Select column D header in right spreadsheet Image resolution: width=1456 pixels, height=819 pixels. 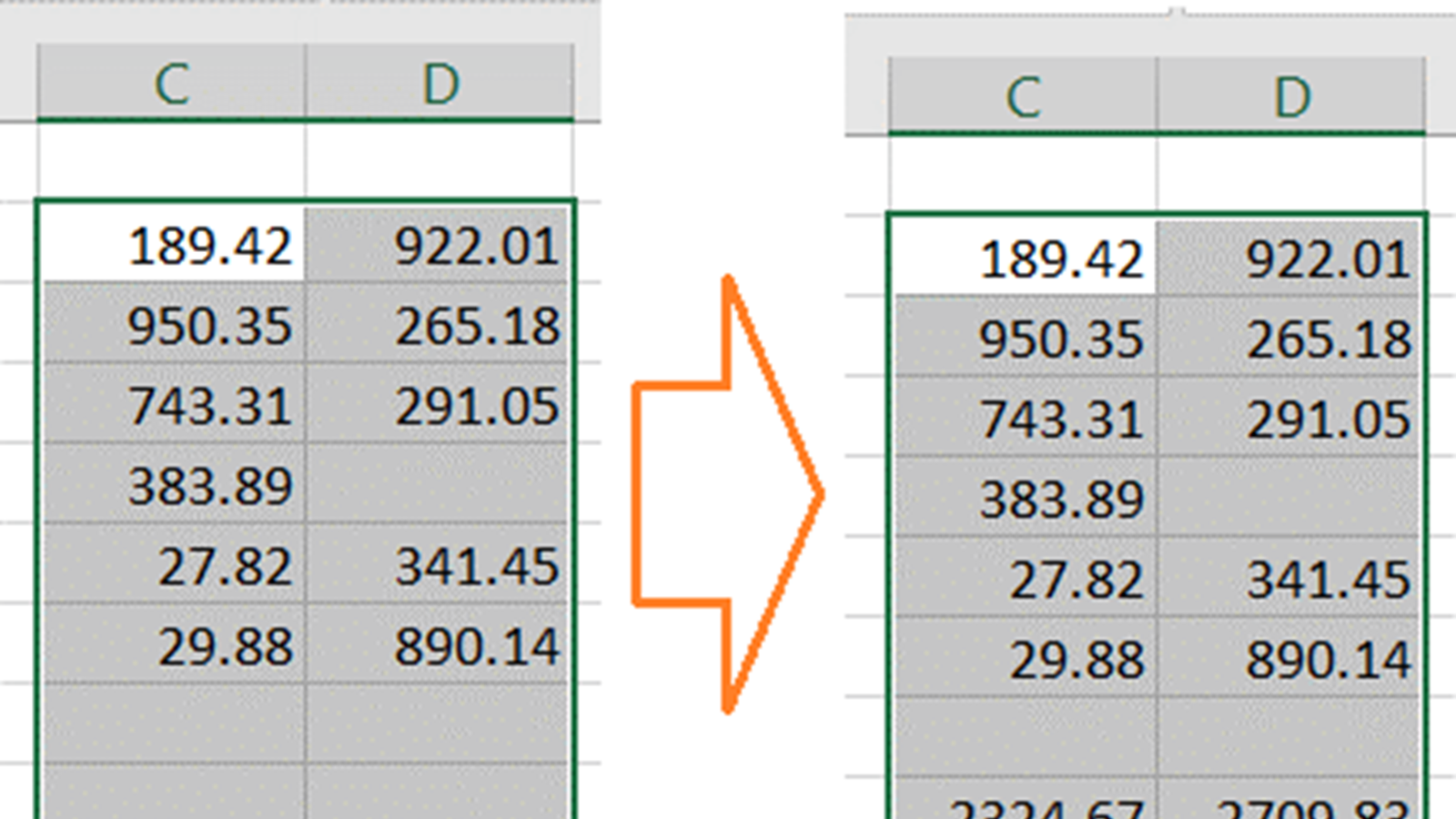(1292, 96)
